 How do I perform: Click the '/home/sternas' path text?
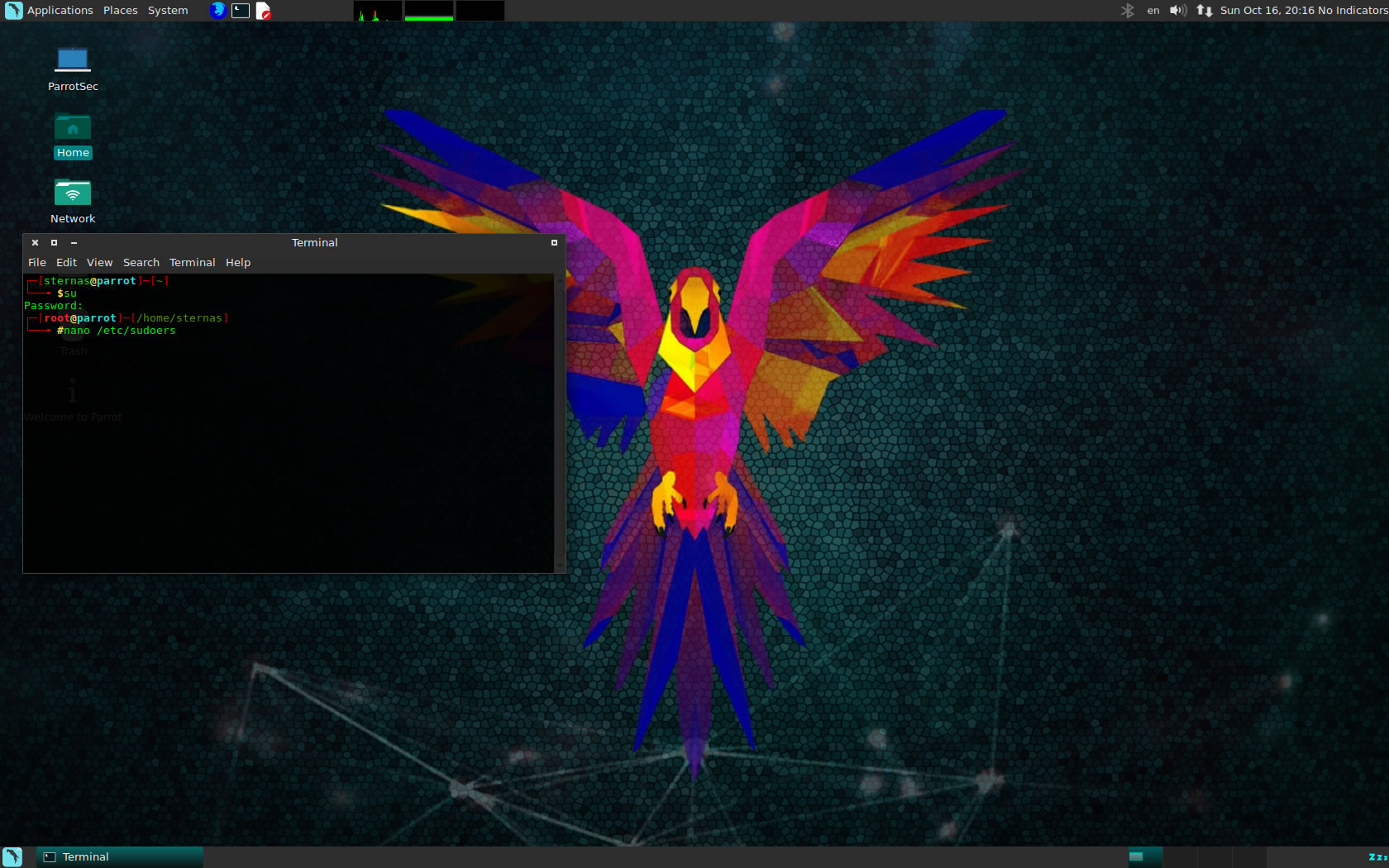[x=179, y=318]
